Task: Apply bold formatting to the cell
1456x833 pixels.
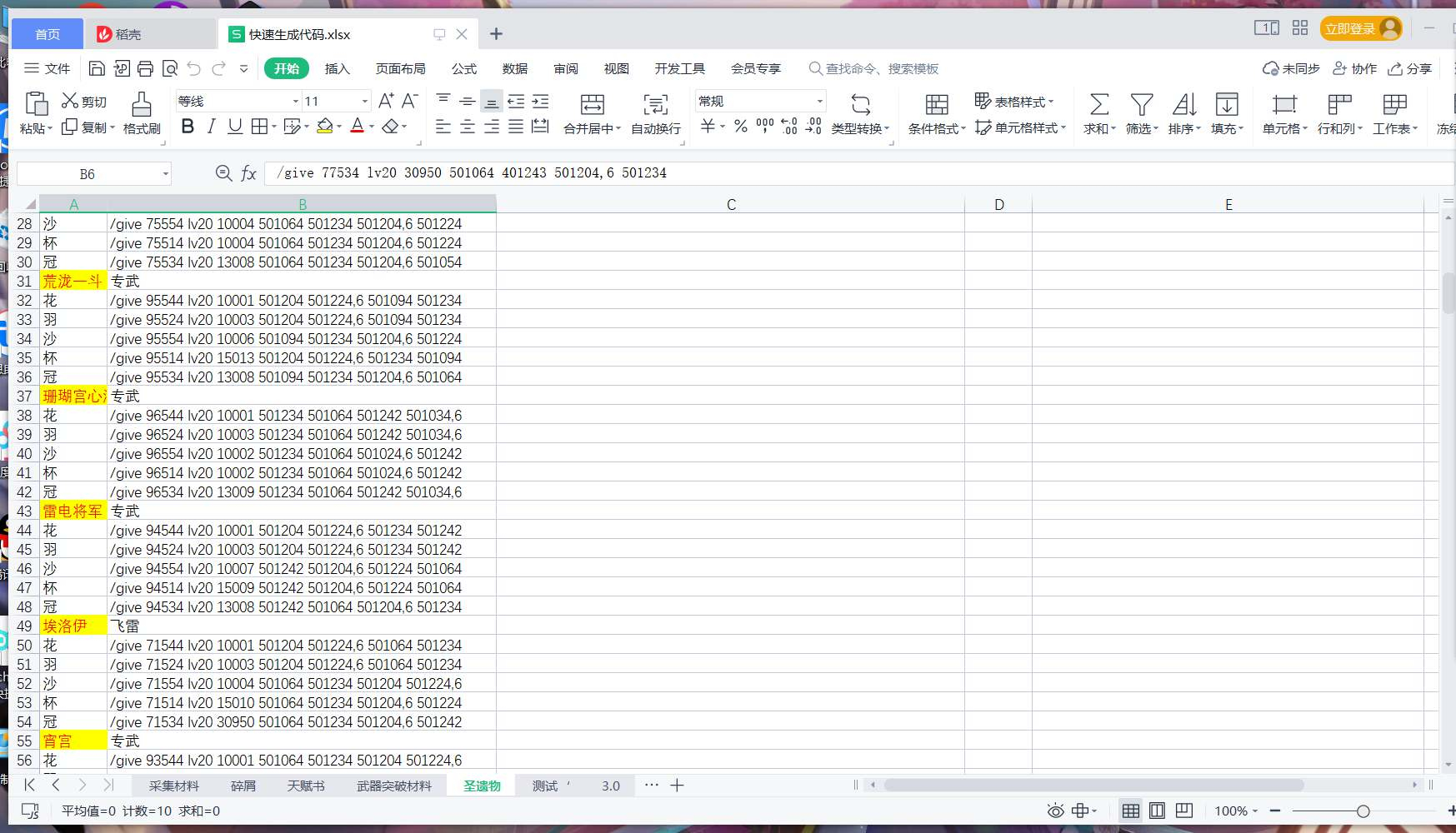Action: 188,127
